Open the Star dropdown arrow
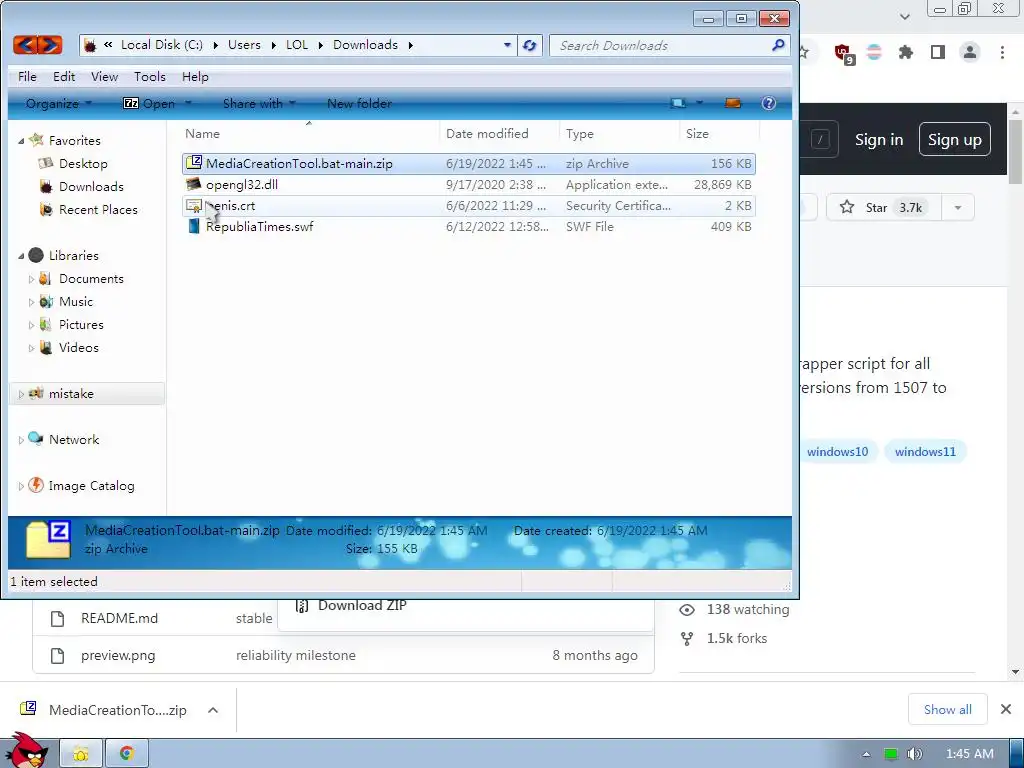1024x768 pixels. click(x=958, y=208)
